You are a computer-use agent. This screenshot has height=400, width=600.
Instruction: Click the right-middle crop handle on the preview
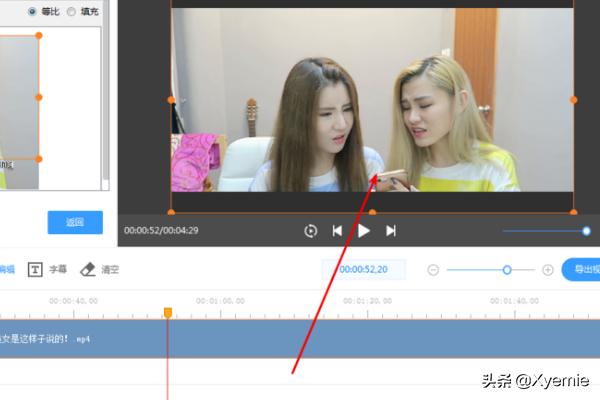(573, 100)
